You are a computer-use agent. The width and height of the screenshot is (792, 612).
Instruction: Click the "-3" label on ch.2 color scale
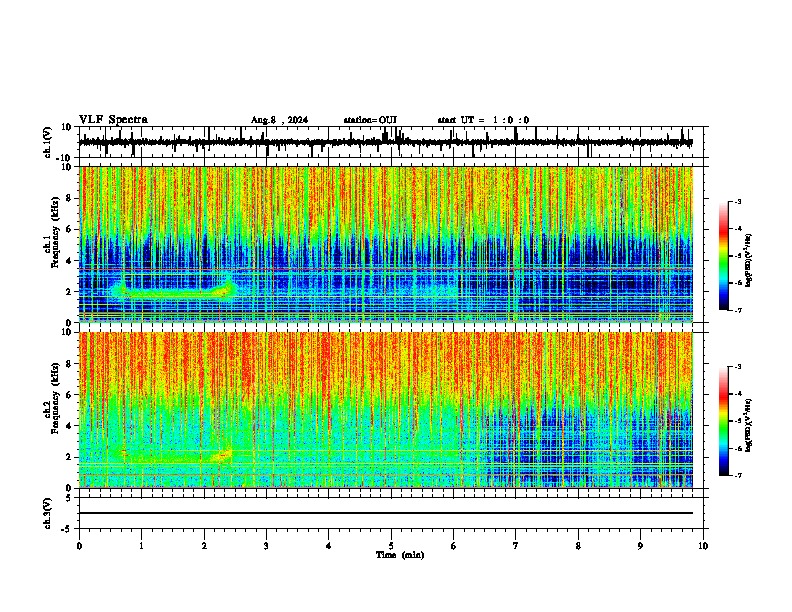pyautogui.click(x=737, y=367)
